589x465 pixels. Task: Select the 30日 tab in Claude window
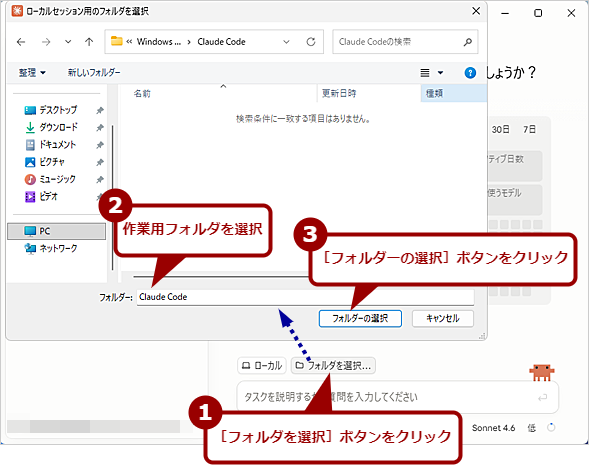click(501, 130)
